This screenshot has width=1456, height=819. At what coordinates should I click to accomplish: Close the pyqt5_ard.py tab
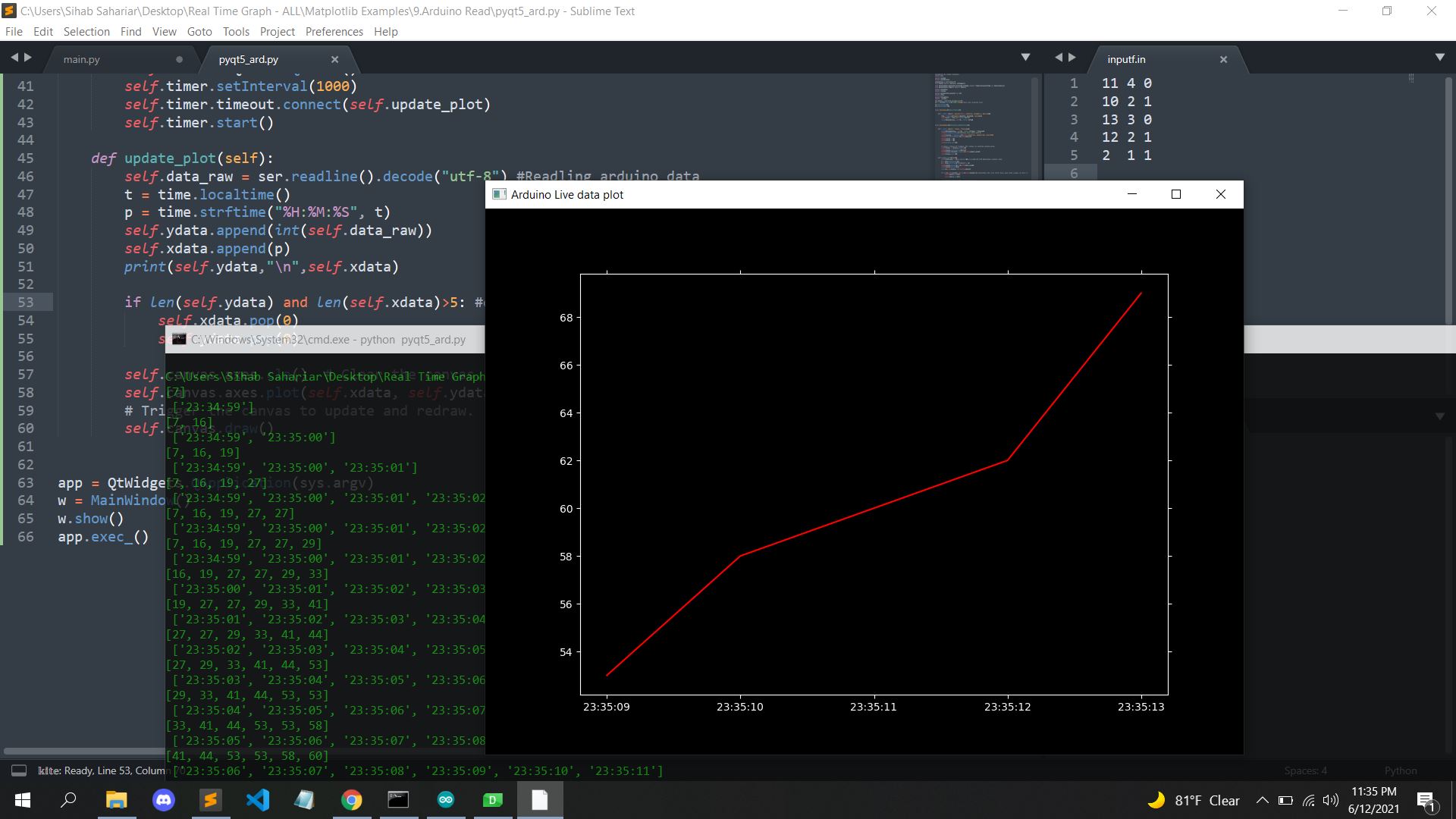334,59
